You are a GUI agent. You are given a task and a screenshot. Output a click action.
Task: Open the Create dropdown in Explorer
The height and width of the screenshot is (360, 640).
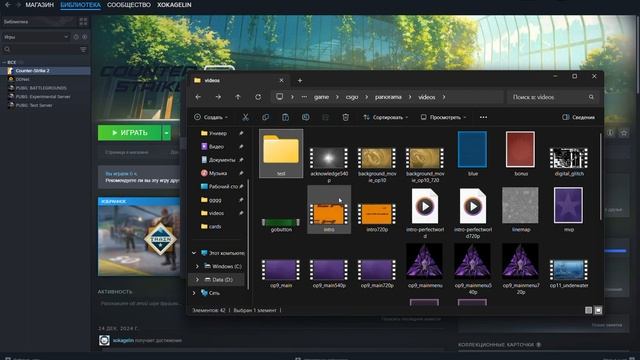(211, 118)
